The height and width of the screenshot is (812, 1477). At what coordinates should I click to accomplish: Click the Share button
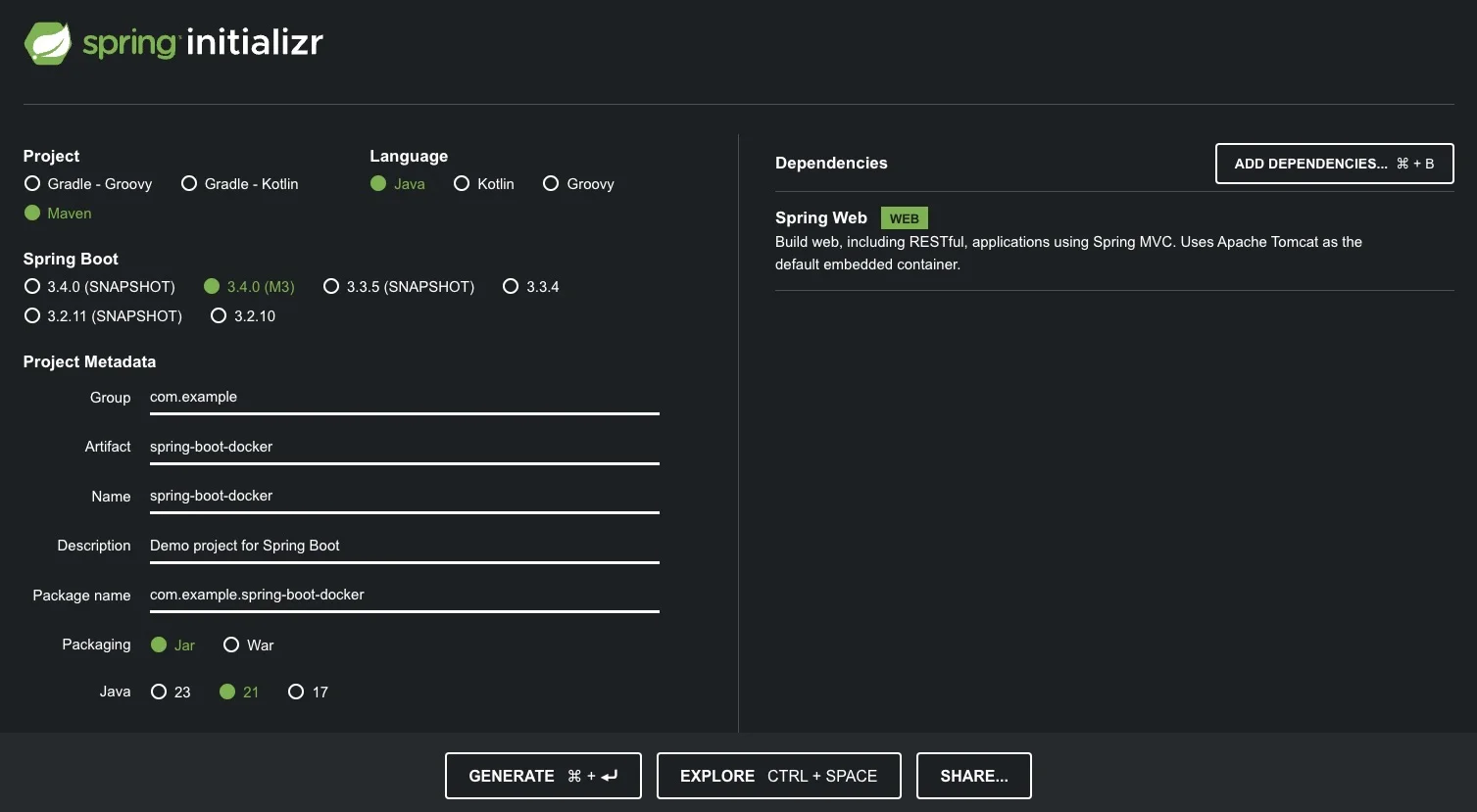tap(973, 775)
